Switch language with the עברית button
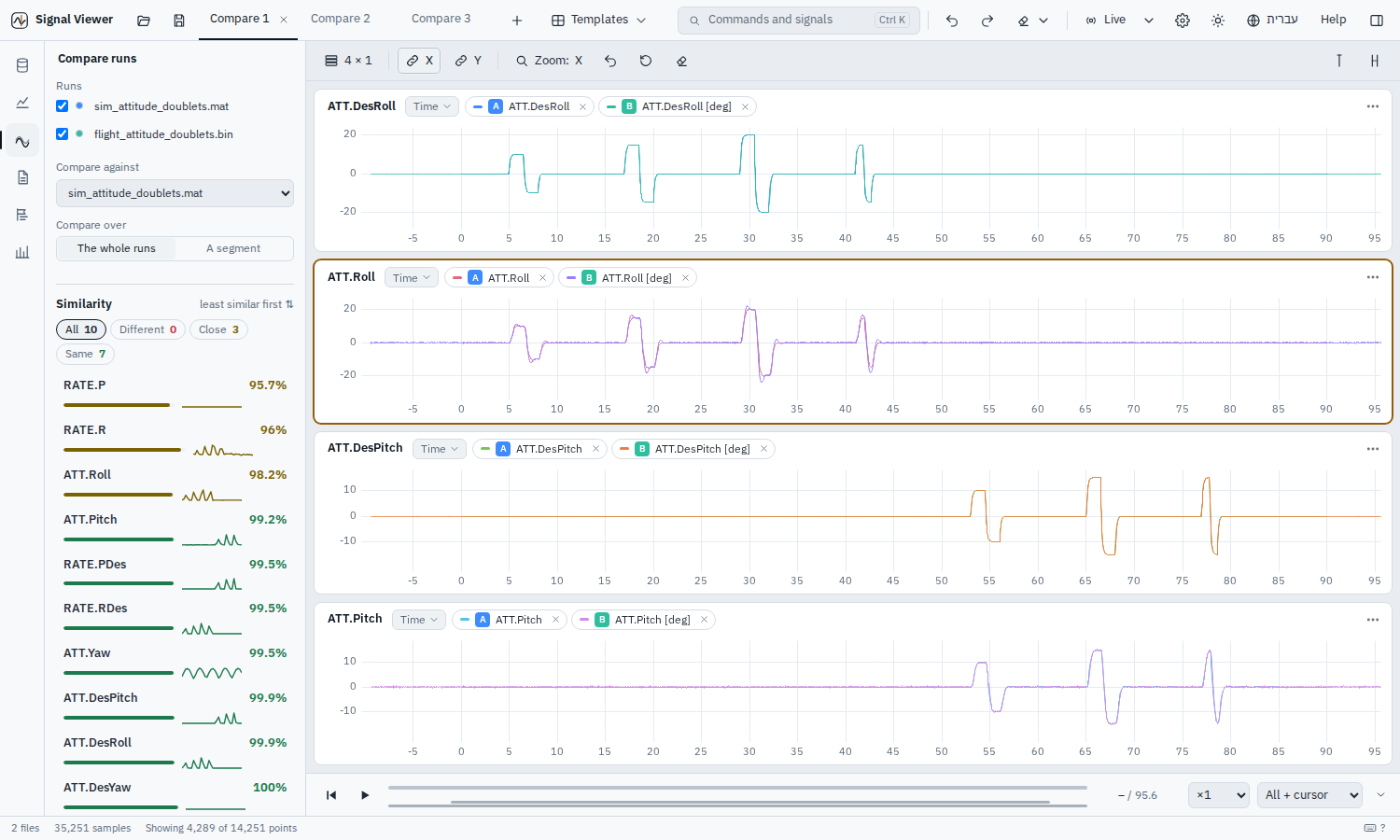Image resolution: width=1400 pixels, height=840 pixels. (x=1272, y=20)
